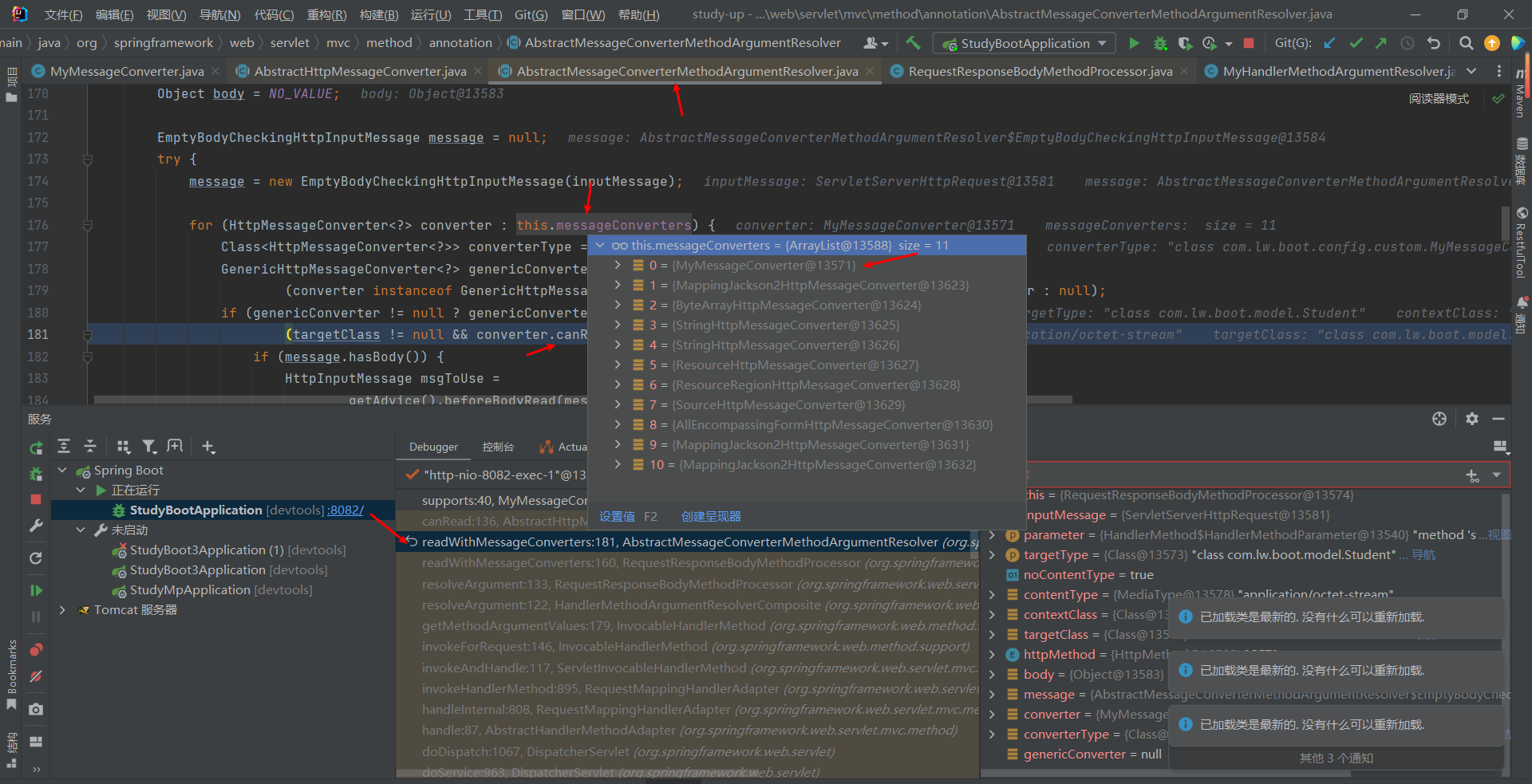This screenshot has width=1532, height=784.
Task: Open the 重构(R) menu
Action: click(x=326, y=14)
